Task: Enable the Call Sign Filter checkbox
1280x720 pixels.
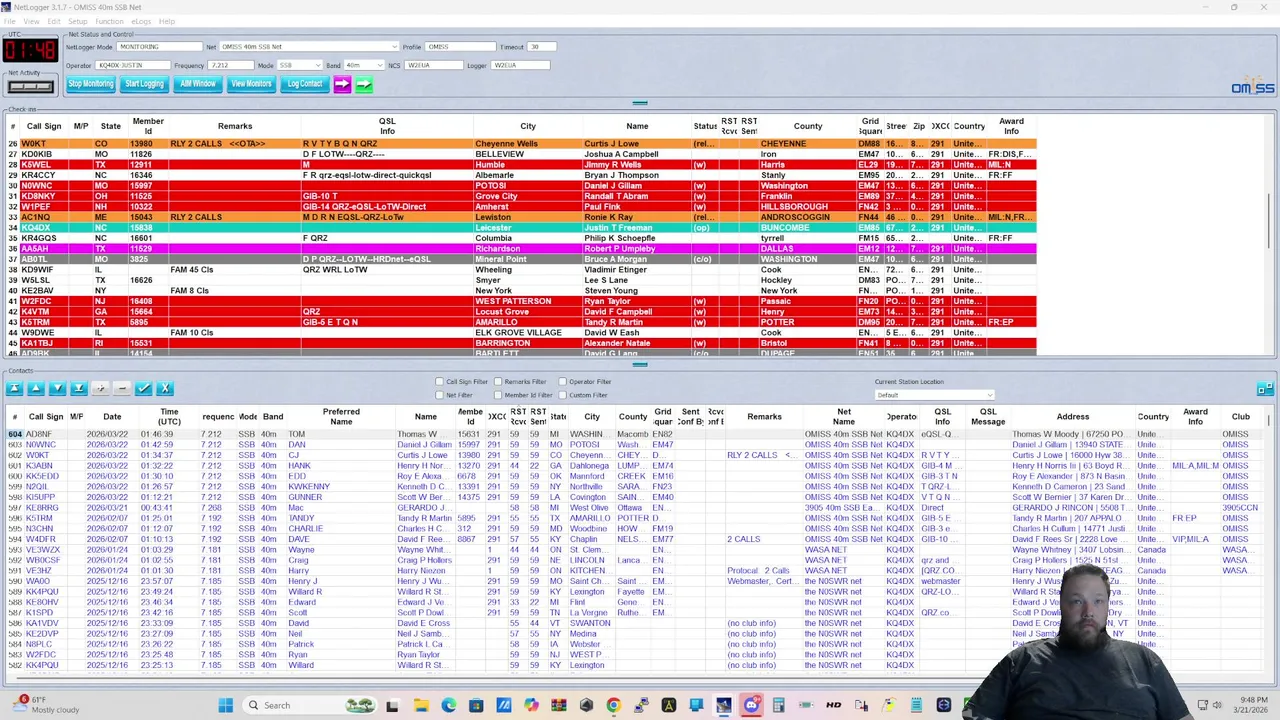Action: (439, 382)
